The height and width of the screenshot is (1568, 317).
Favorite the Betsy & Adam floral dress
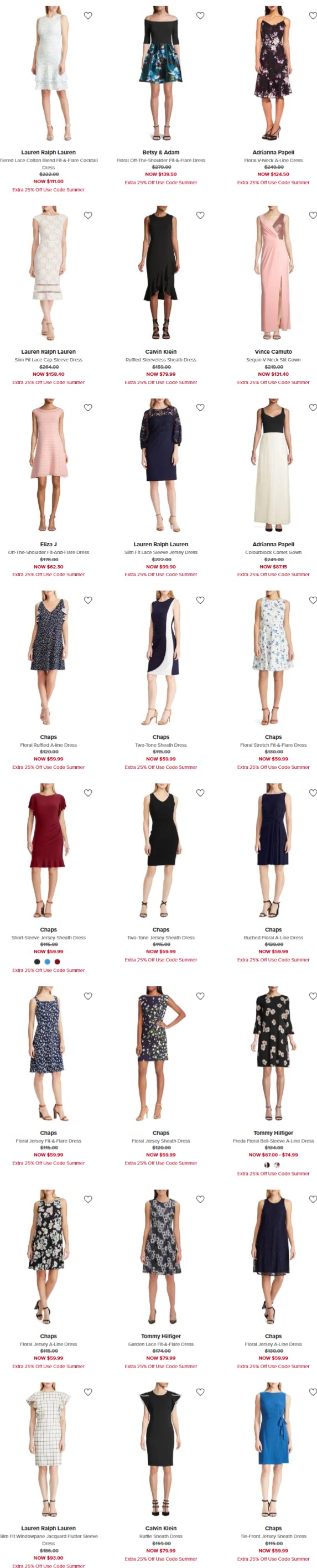200,16
